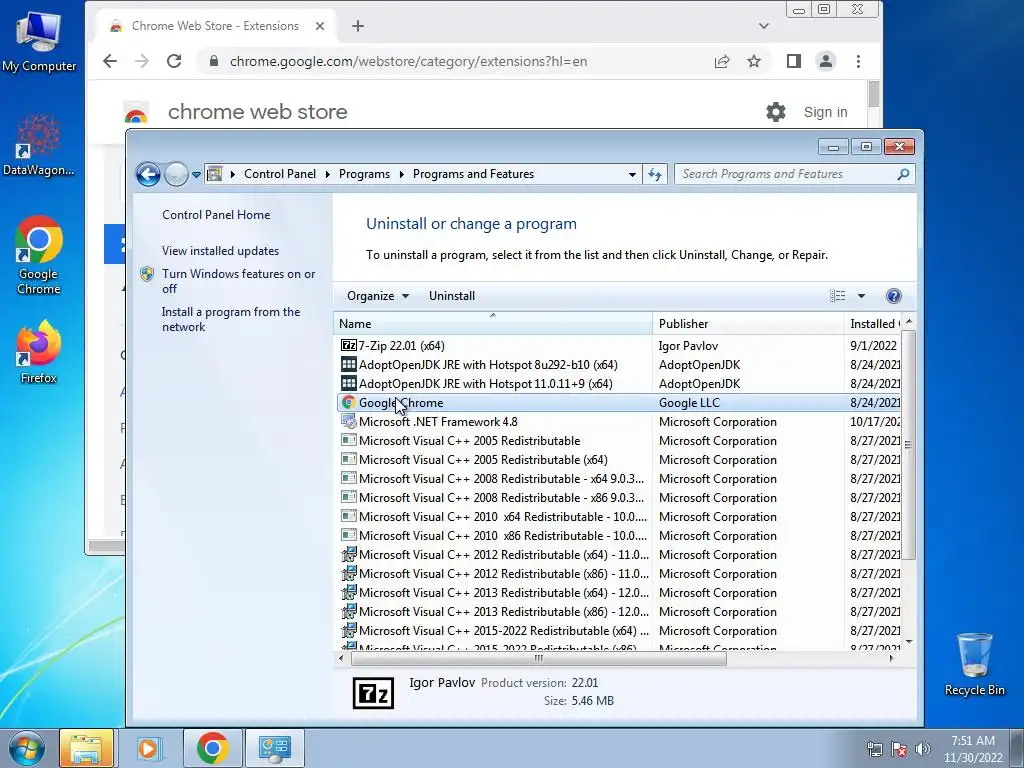Click the Chrome address bar URL
This screenshot has height=768, width=1024.
tap(408, 61)
